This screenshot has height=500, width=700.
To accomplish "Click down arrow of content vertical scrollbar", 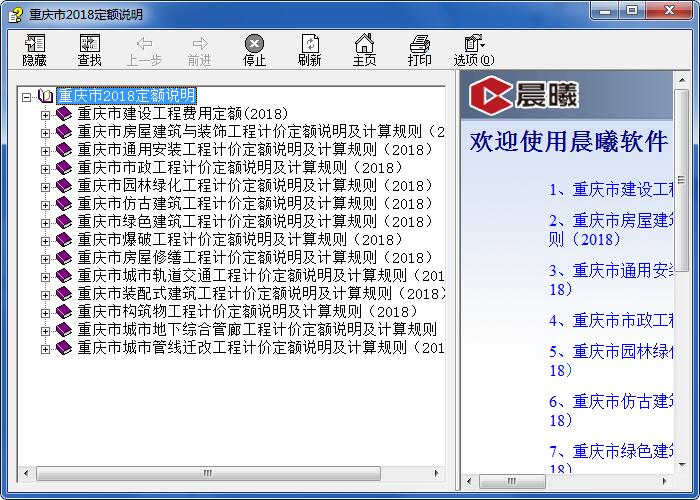I will 682,465.
